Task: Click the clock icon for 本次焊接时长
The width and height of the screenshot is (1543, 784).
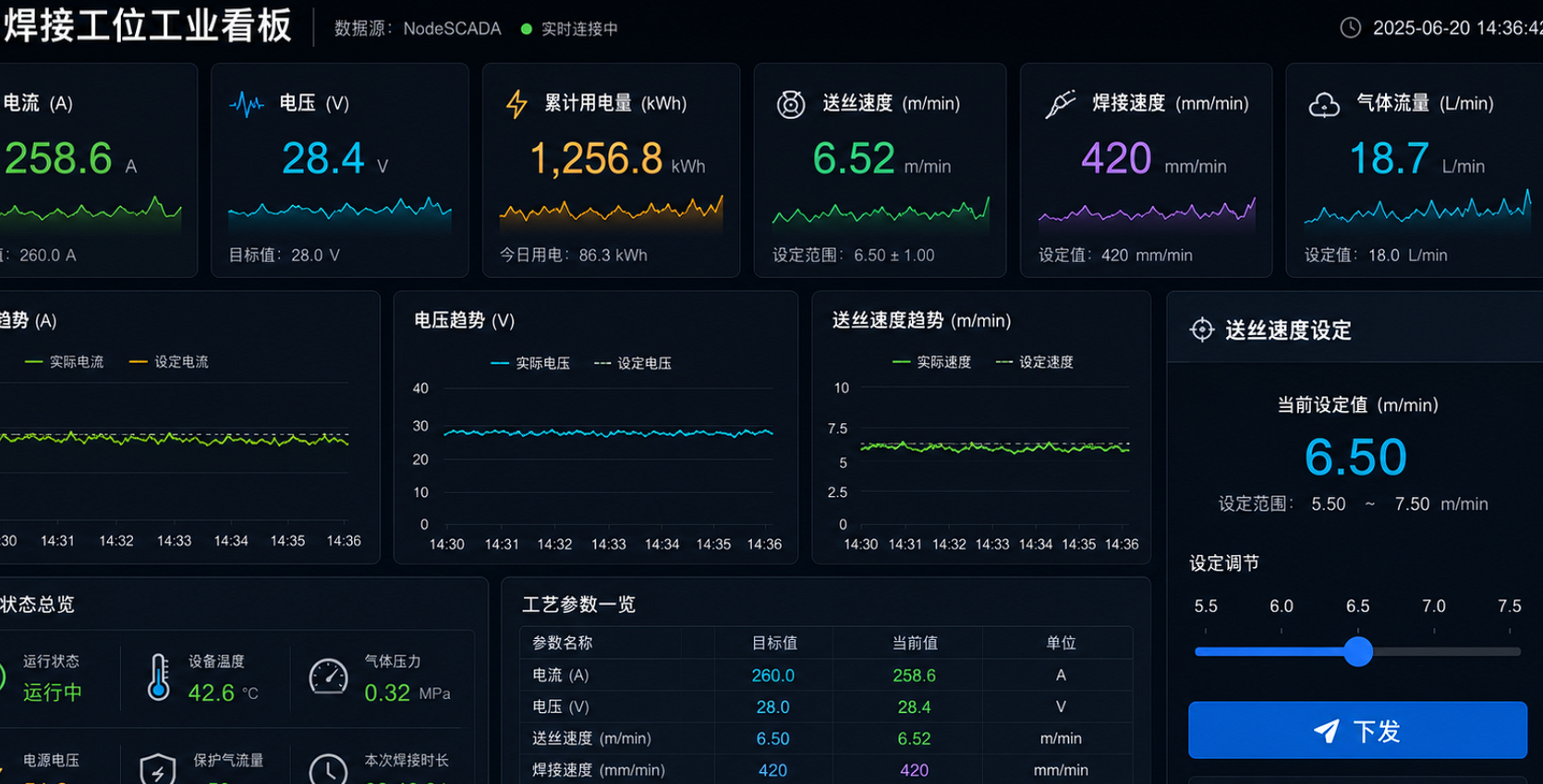Action: (x=328, y=769)
